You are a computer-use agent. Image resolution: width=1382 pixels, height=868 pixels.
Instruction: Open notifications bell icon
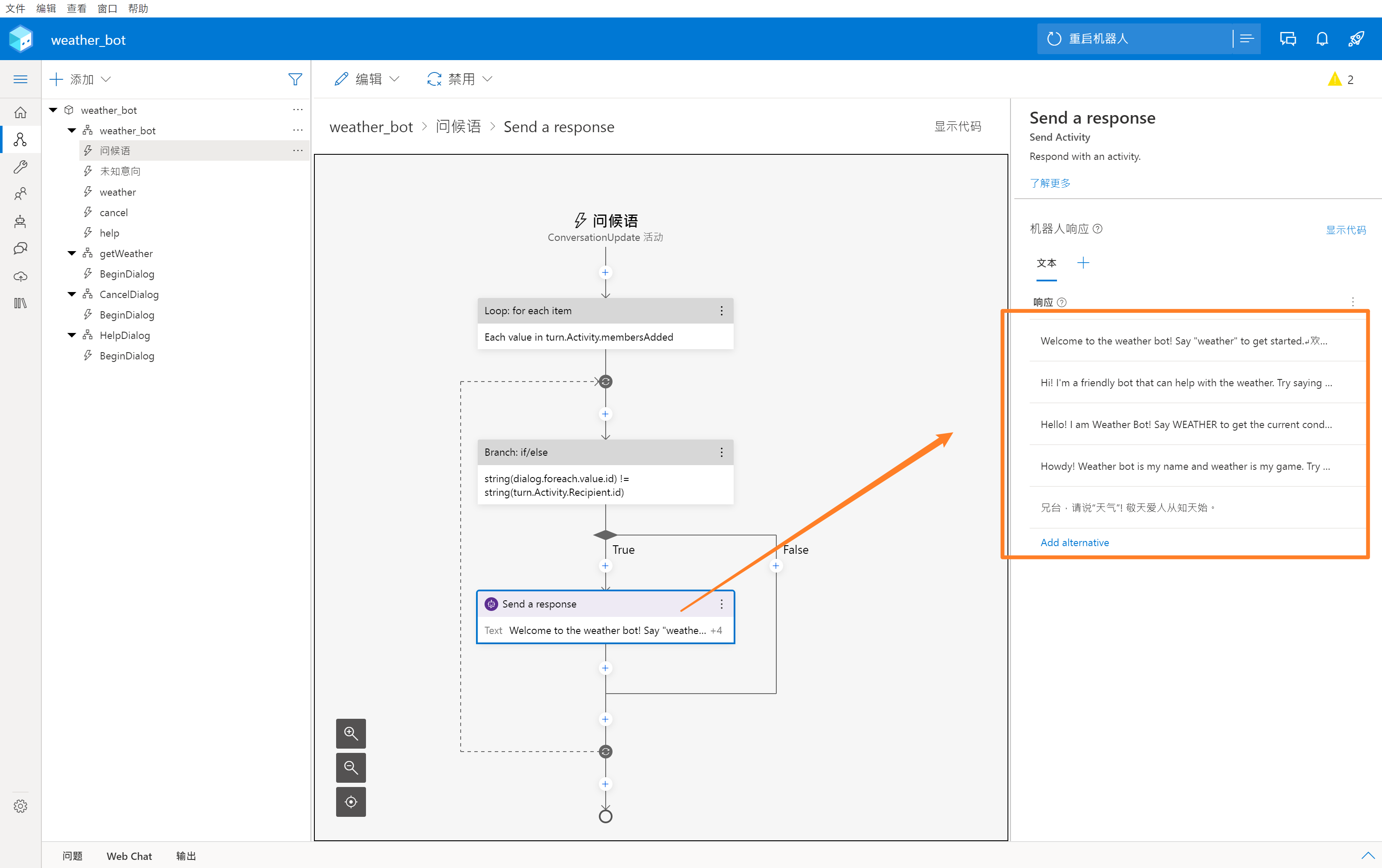tap(1322, 39)
